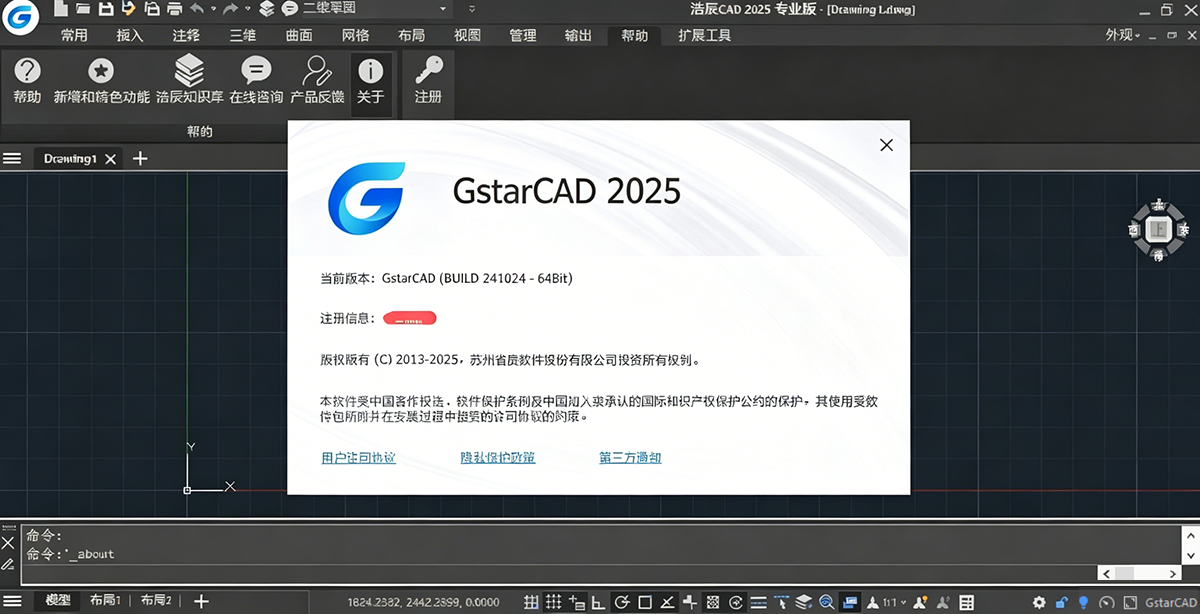The height and width of the screenshot is (614, 1200).
Task: Switch to the 布局2 layout tab
Action: tap(156, 601)
